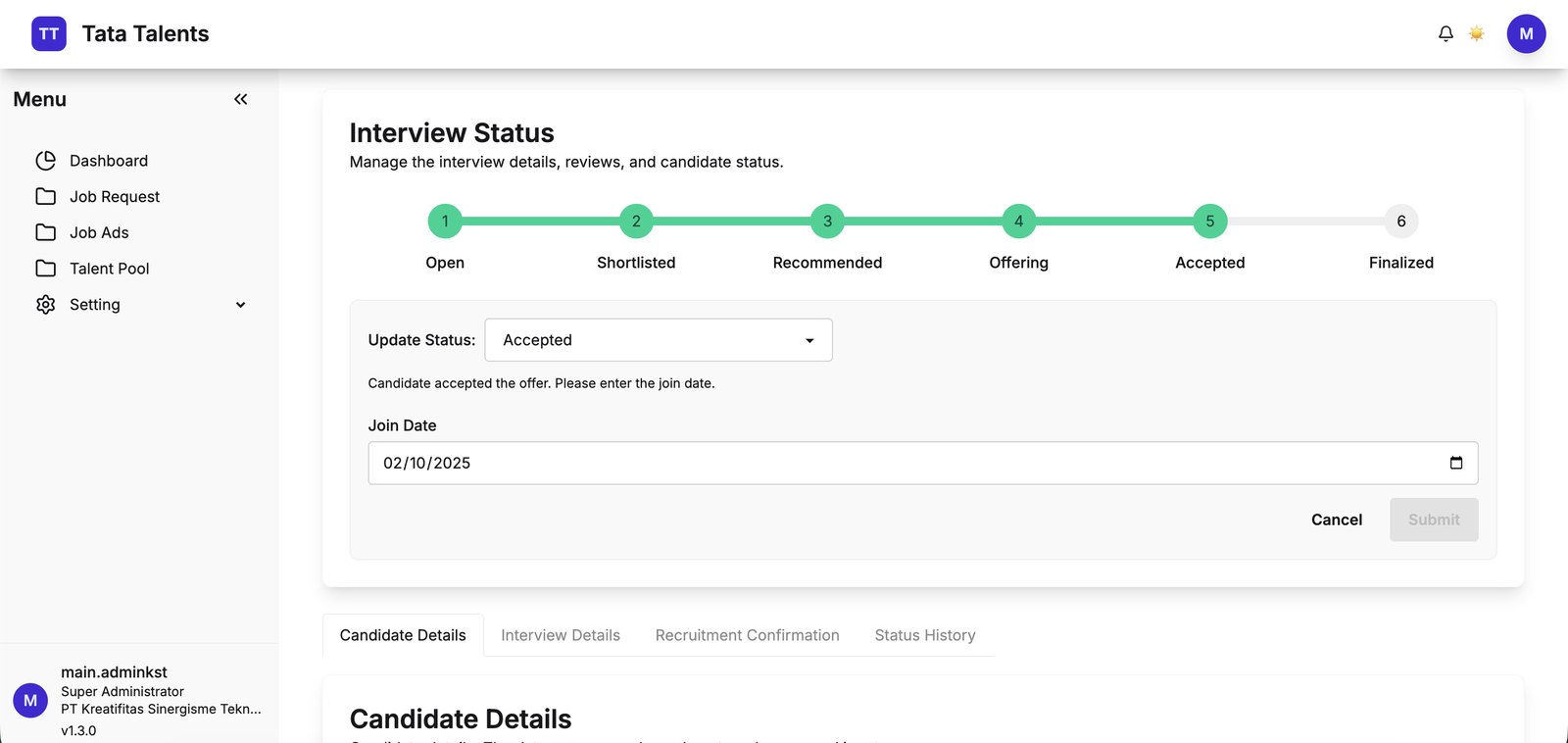
Task: Click the Job Request folder icon
Action: [x=45, y=196]
